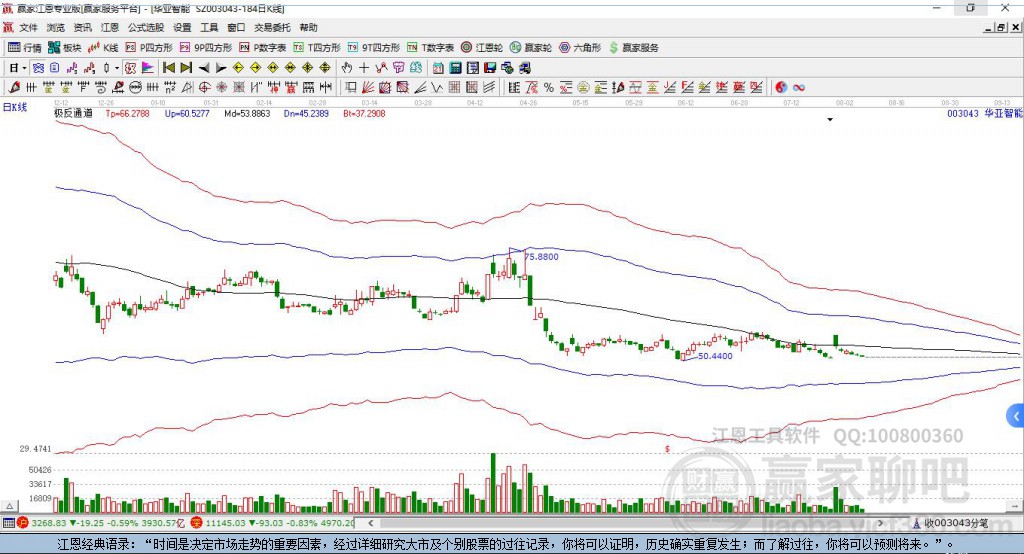Open the 交易委托 menu
This screenshot has height=554, width=1024.
[272, 27]
